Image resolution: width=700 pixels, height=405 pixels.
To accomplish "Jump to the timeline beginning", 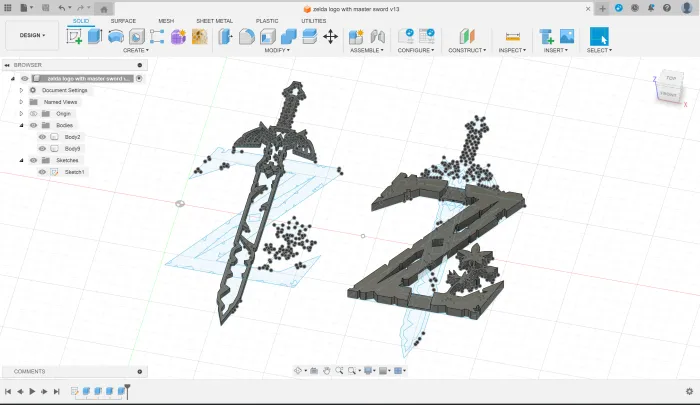I will click(8, 392).
